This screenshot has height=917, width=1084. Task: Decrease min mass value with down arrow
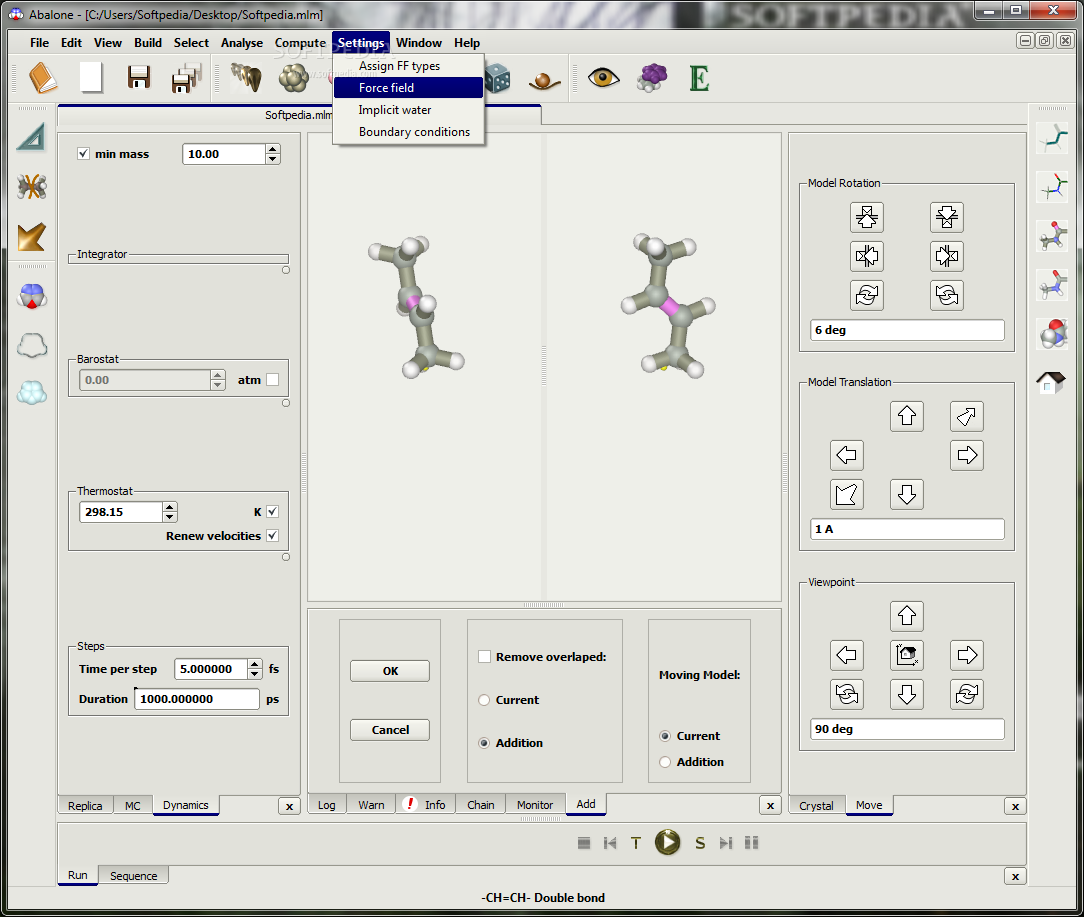272,158
